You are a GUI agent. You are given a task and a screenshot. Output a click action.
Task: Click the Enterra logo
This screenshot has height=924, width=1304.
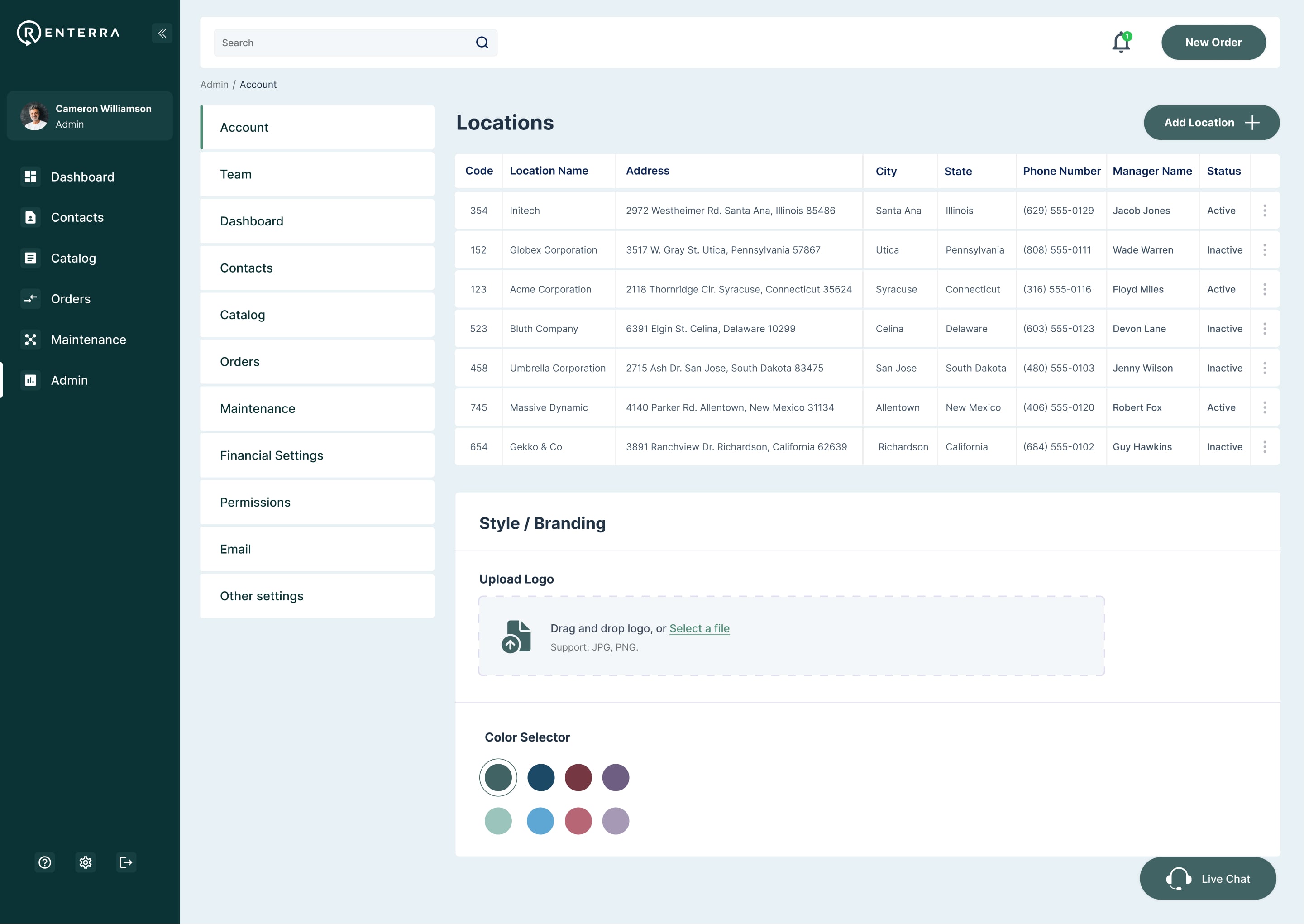[x=68, y=33]
